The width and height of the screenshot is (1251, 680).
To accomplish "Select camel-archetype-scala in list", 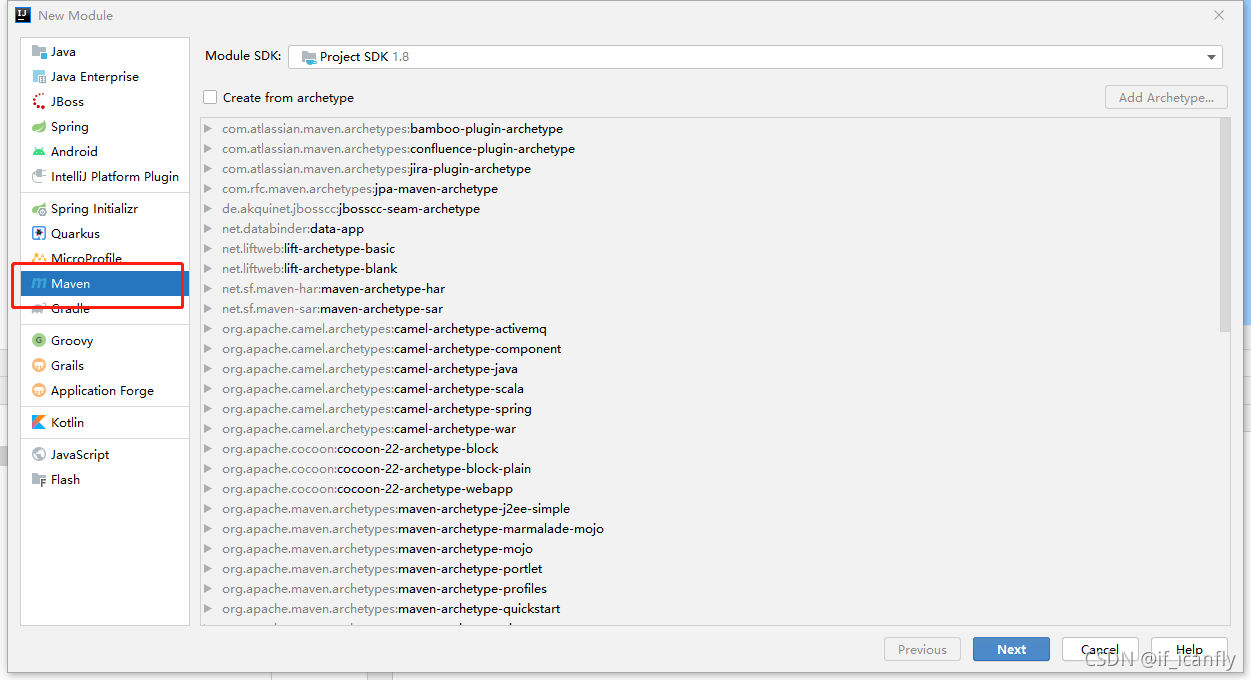I will [x=373, y=389].
